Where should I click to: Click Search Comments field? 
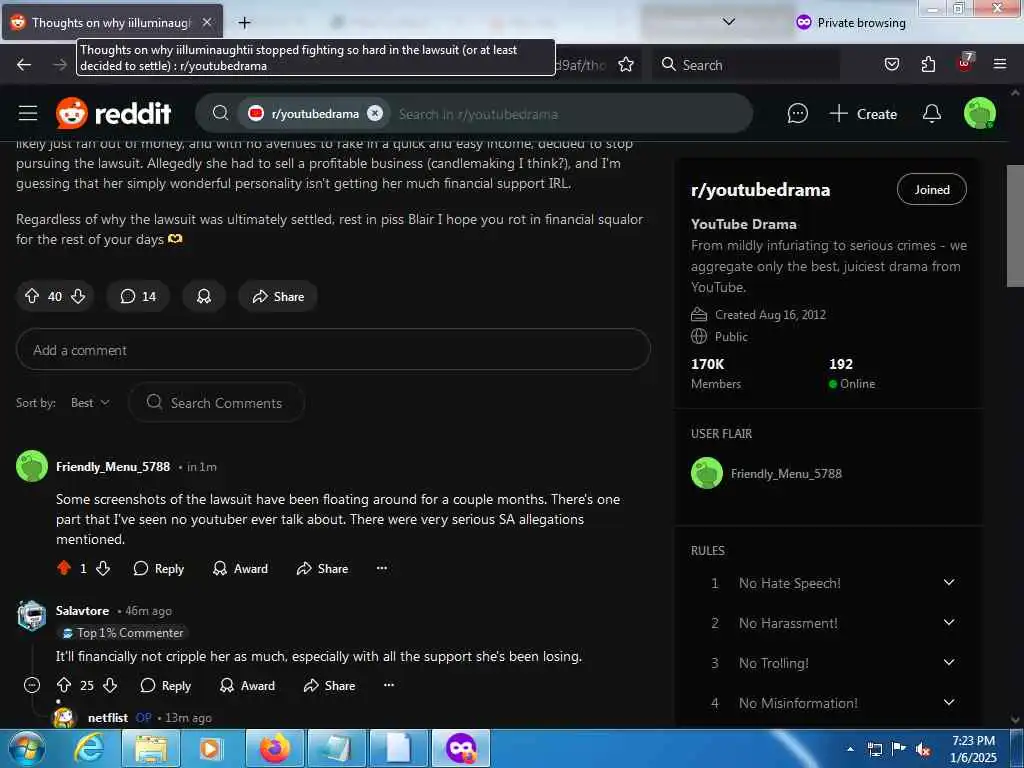click(217, 402)
